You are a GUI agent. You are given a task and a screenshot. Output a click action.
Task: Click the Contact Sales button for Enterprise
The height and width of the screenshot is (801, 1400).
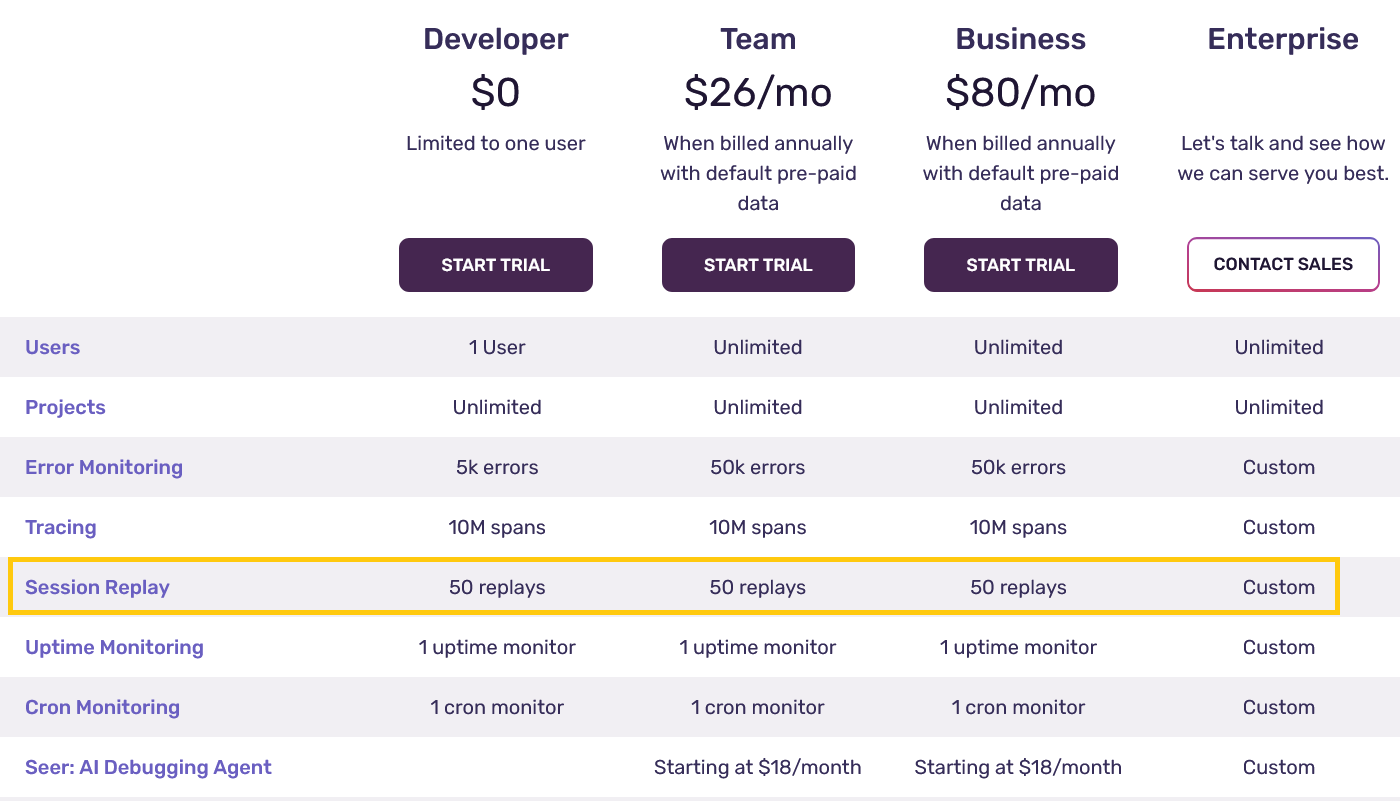click(1283, 264)
